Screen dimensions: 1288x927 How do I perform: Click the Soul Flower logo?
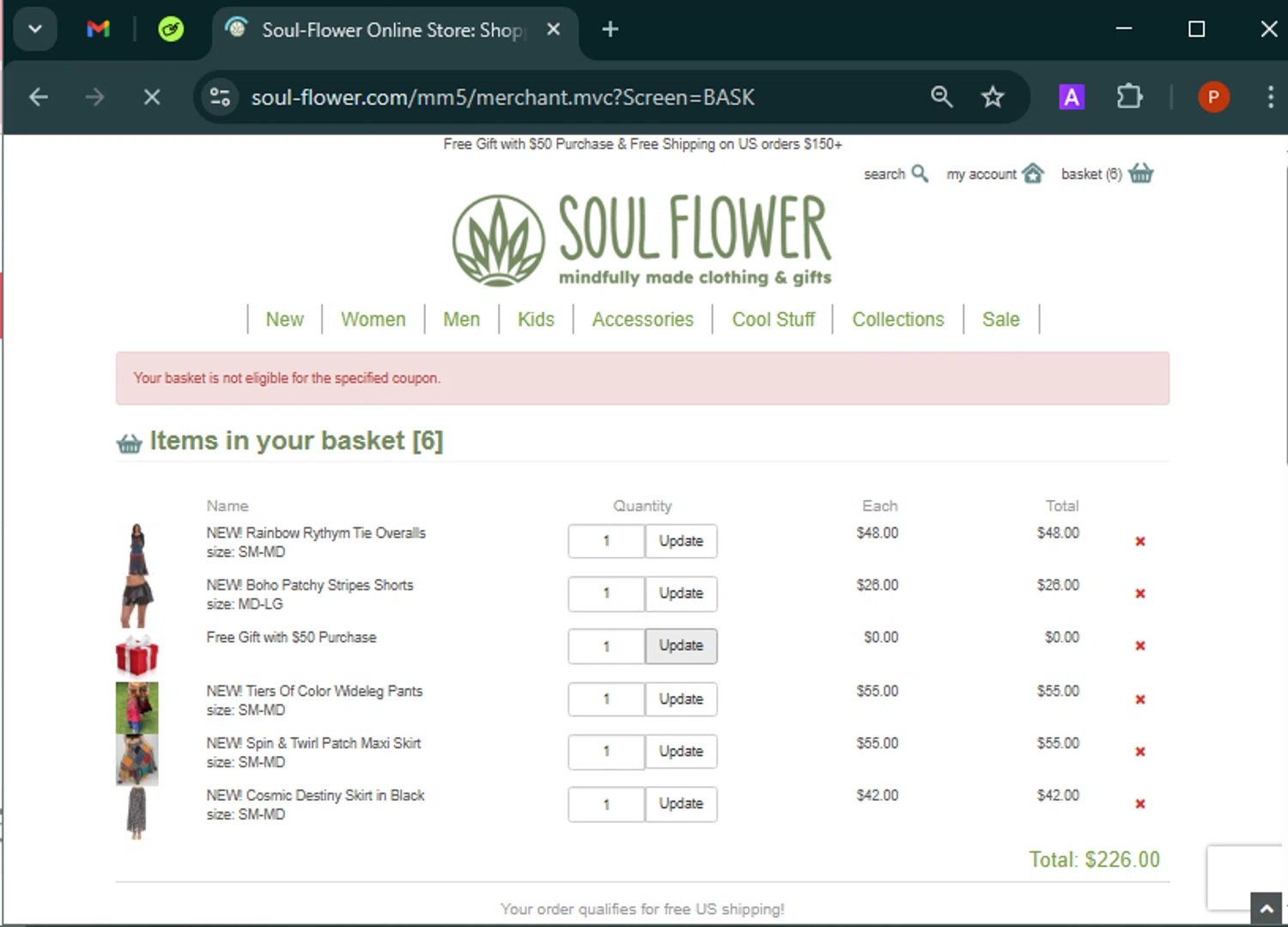(x=641, y=241)
